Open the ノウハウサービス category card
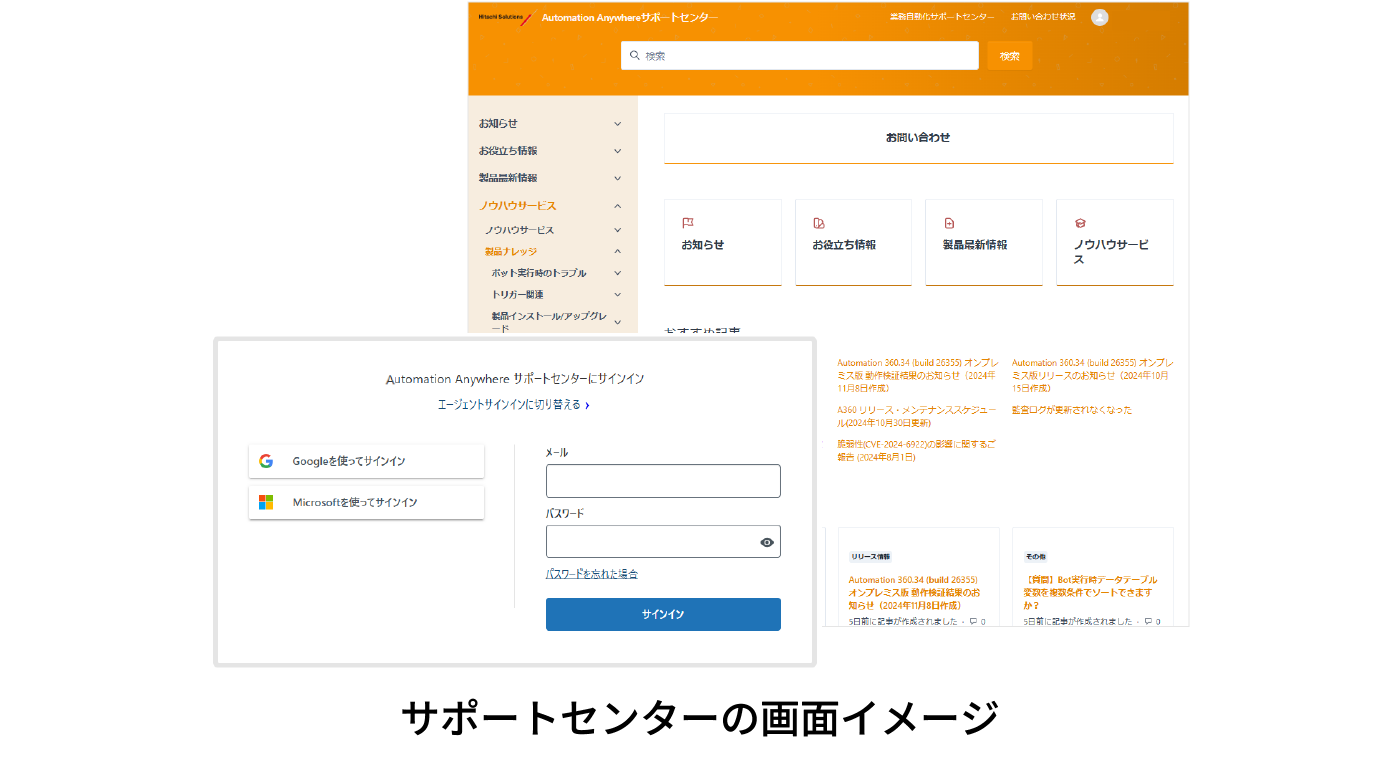Viewport: 1400px width, 768px height. click(x=1115, y=242)
